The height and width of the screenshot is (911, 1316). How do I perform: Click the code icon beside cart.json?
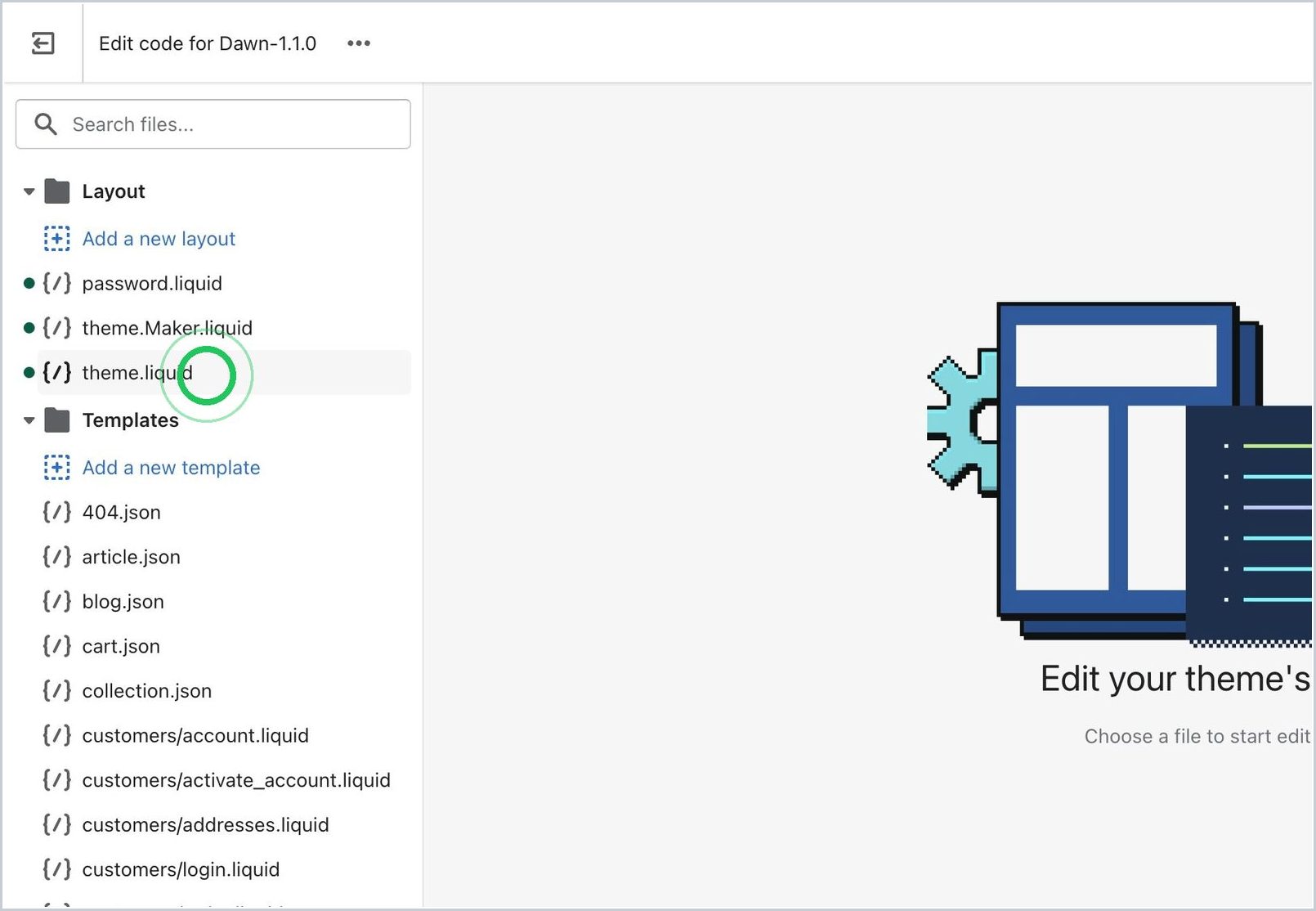[x=57, y=646]
